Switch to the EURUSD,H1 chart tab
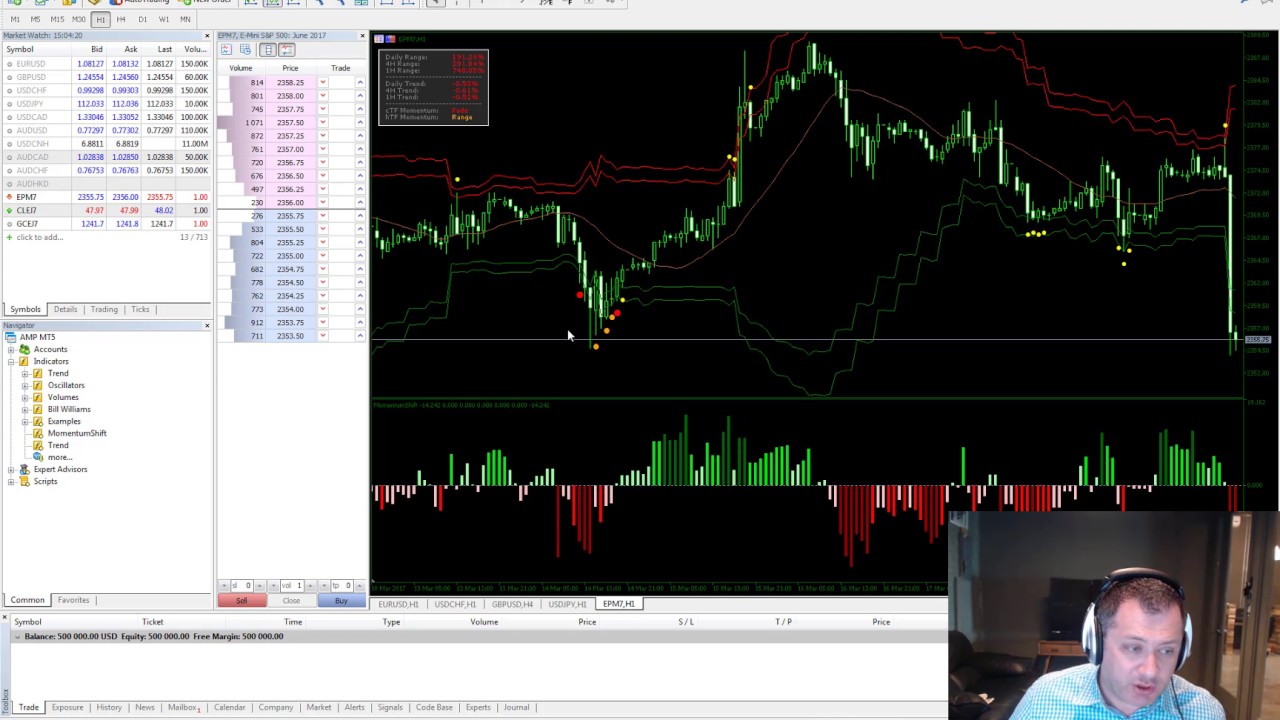The width and height of the screenshot is (1280, 720). [398, 604]
